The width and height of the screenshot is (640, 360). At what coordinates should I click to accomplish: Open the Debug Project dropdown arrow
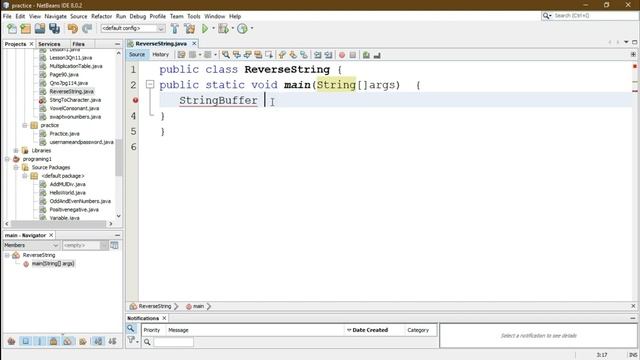click(x=232, y=29)
